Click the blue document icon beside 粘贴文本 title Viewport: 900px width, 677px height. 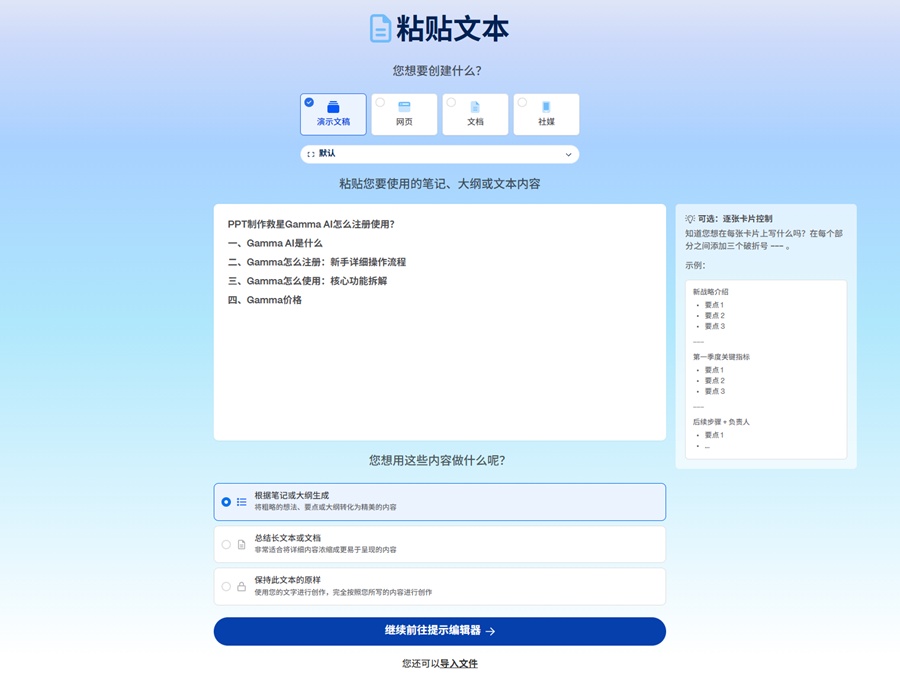click(379, 28)
